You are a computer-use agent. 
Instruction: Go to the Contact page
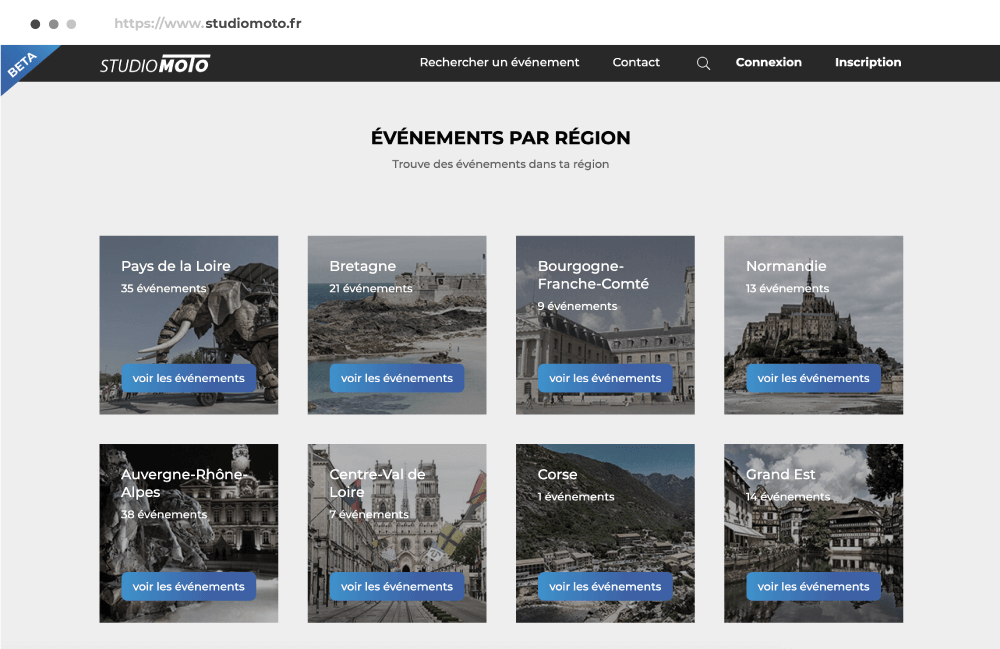coord(636,62)
